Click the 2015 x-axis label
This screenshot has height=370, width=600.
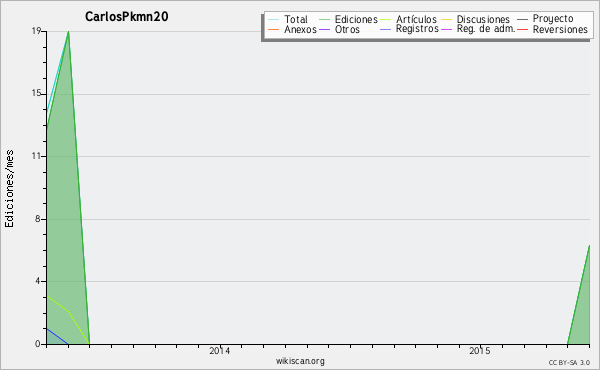point(480,350)
